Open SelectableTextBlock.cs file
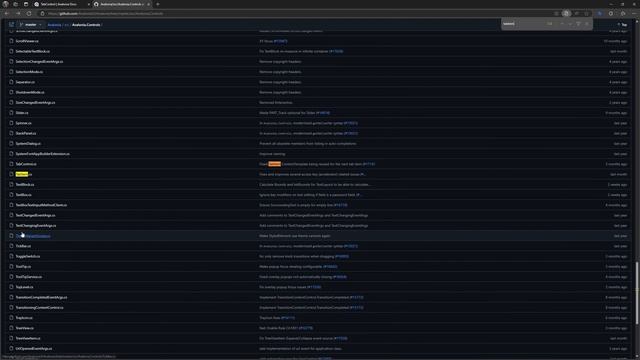The height and width of the screenshot is (360, 640). 33,51
